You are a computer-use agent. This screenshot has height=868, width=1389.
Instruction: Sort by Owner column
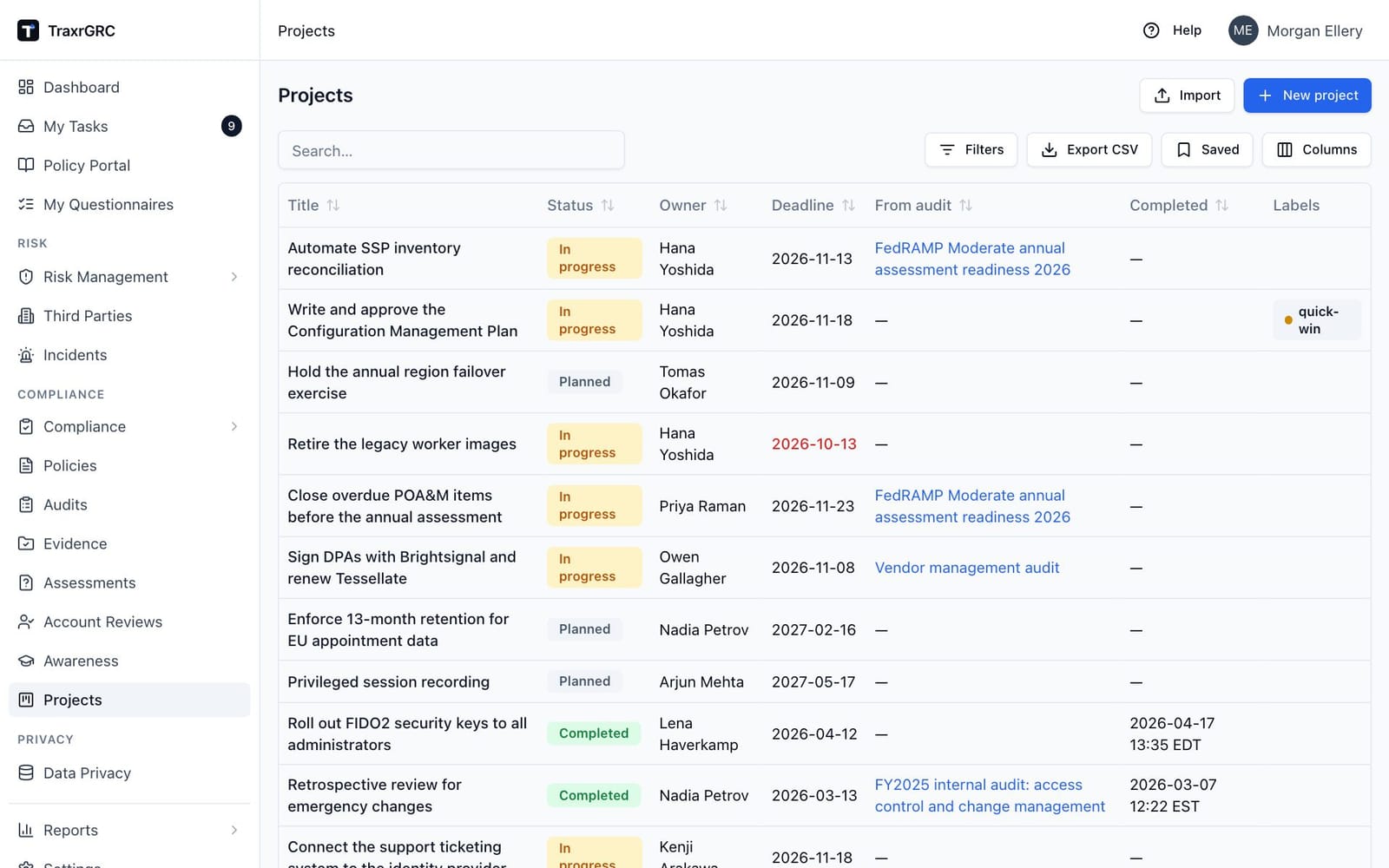coord(693,205)
